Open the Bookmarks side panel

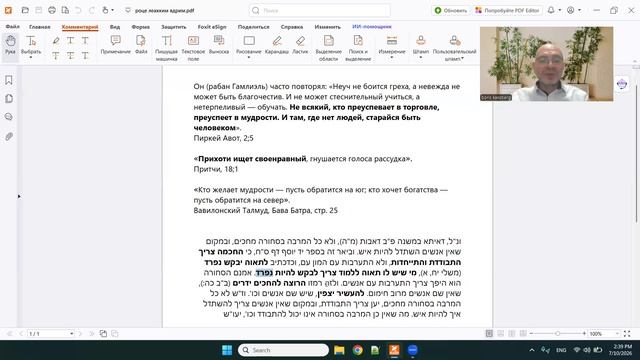[9, 80]
